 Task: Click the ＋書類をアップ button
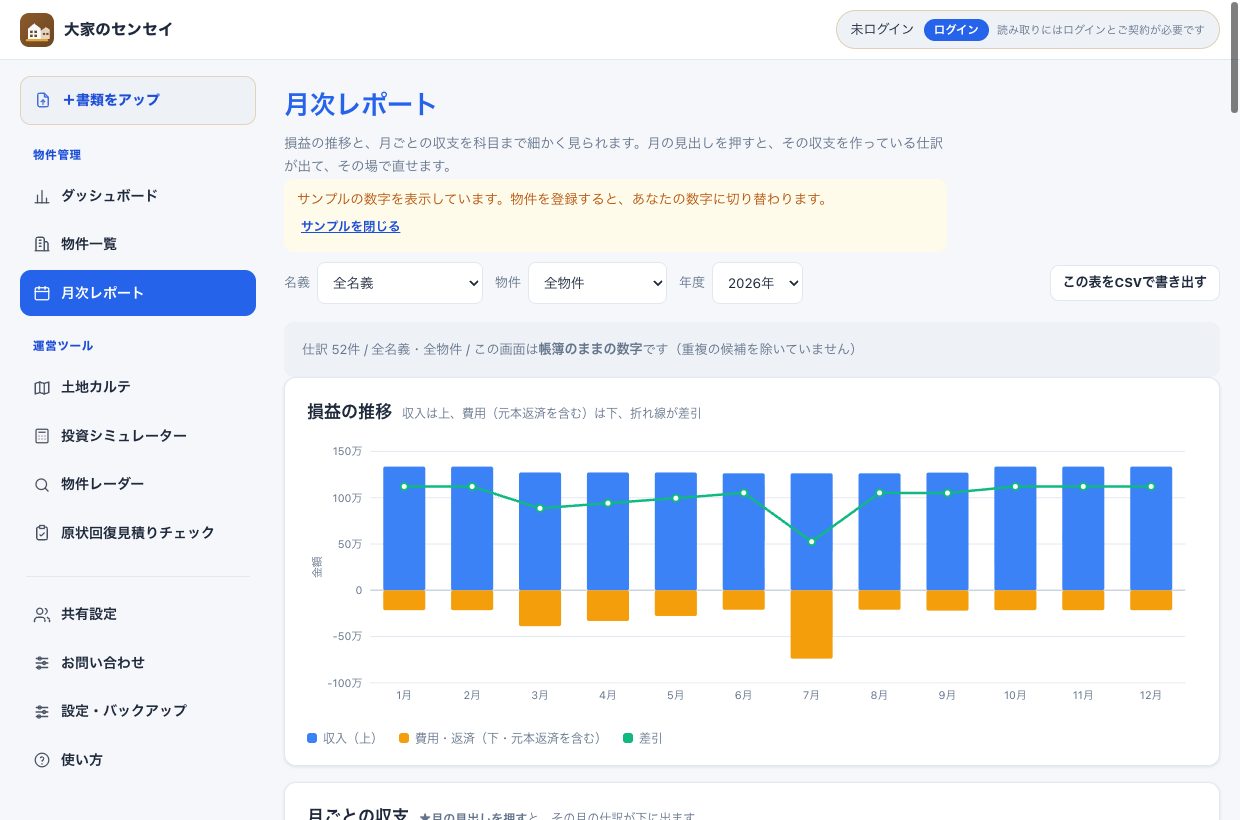(x=138, y=100)
